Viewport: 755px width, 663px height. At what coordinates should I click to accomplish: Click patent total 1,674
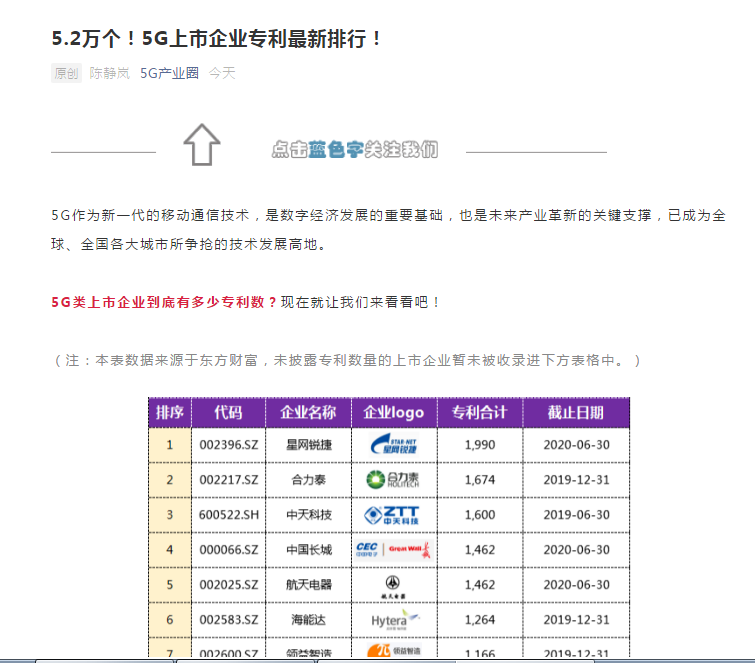point(480,480)
